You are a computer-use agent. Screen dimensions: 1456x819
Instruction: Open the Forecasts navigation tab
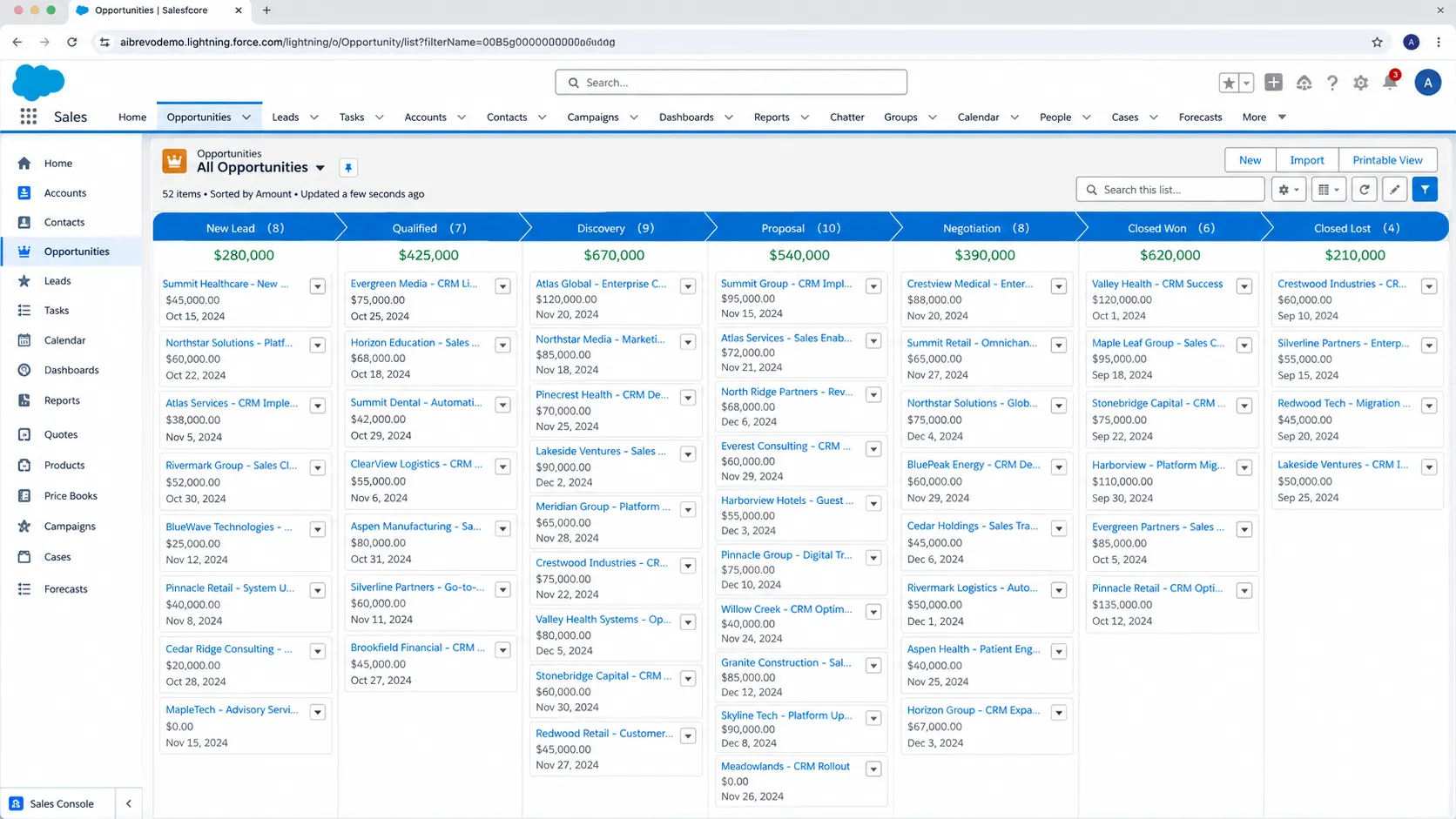[x=1200, y=117]
